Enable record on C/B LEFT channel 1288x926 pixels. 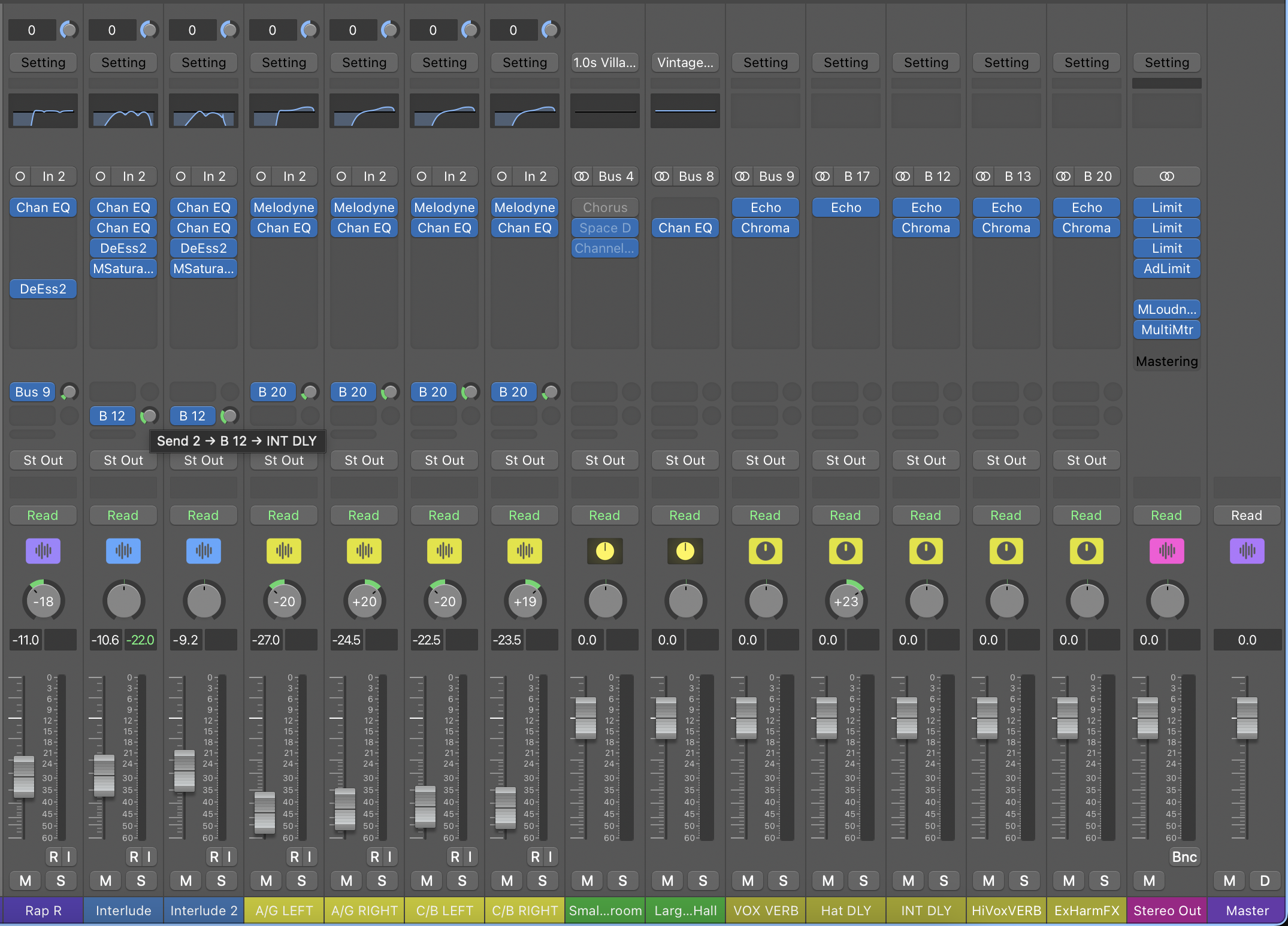click(x=455, y=857)
